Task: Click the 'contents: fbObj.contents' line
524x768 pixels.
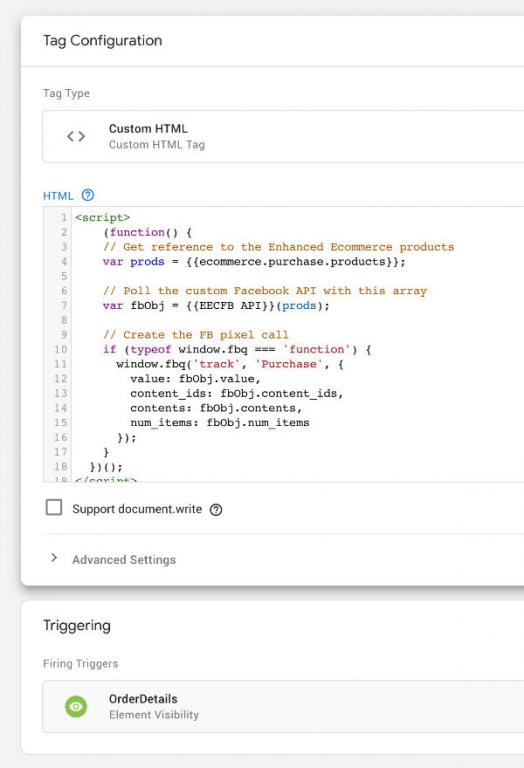Action: click(x=216, y=408)
